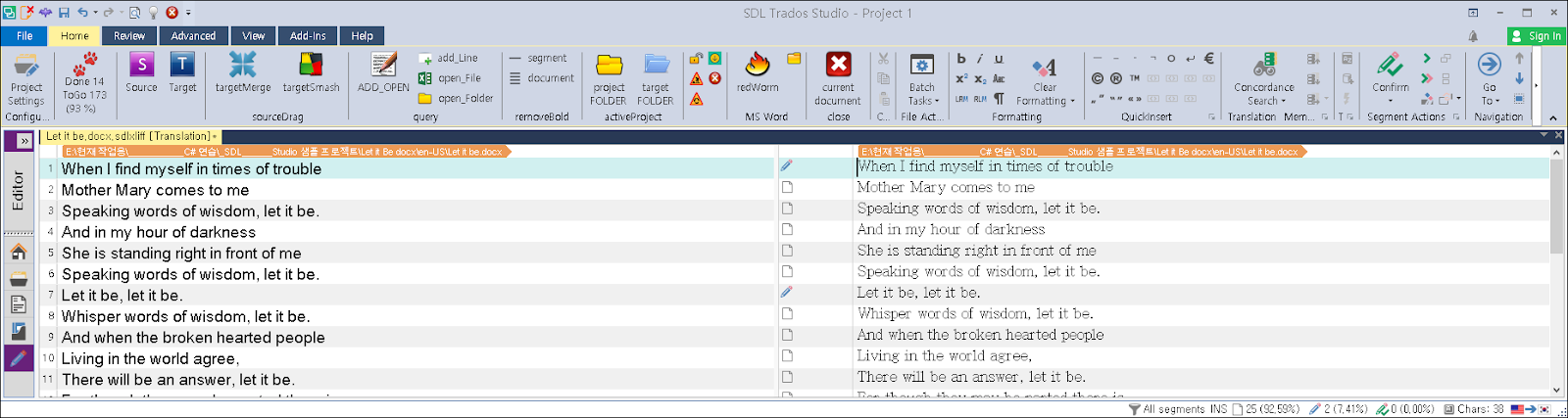Select source segment 'And in my hour of darkness'
Image resolution: width=1568 pixels, height=418 pixels.
point(159,232)
